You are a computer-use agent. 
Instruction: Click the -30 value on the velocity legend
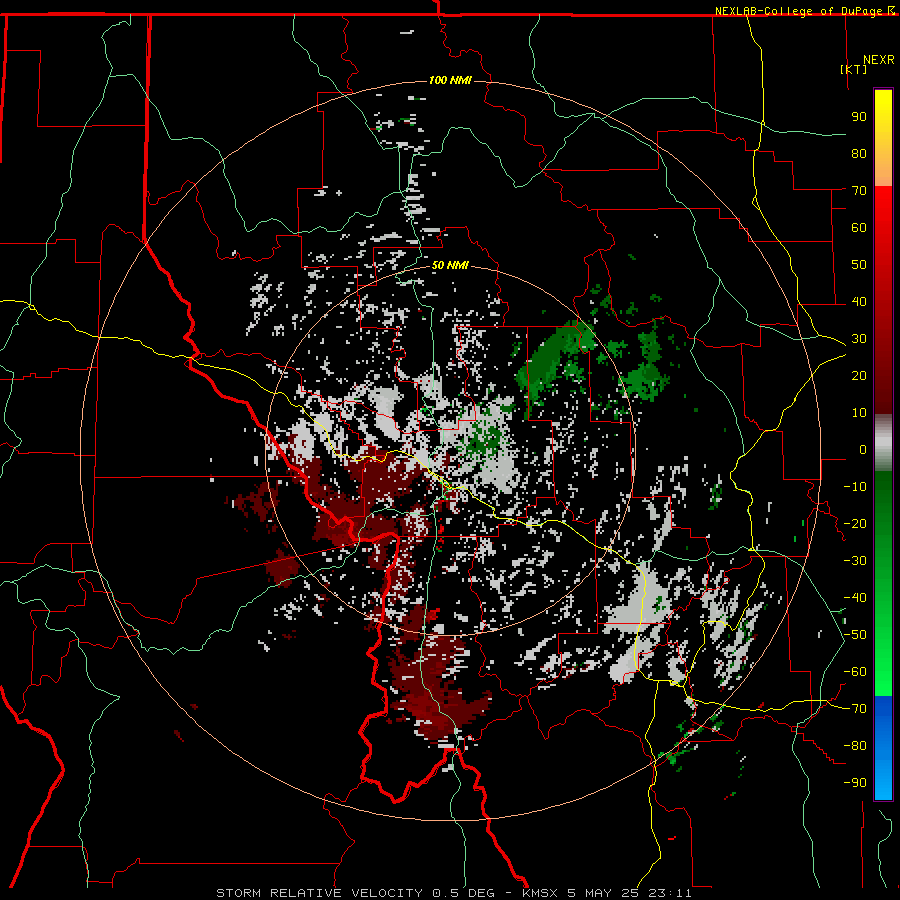coord(855,561)
